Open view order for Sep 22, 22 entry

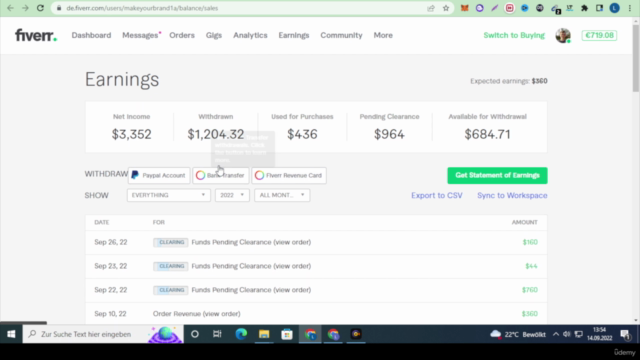pyautogui.click(x=292, y=290)
